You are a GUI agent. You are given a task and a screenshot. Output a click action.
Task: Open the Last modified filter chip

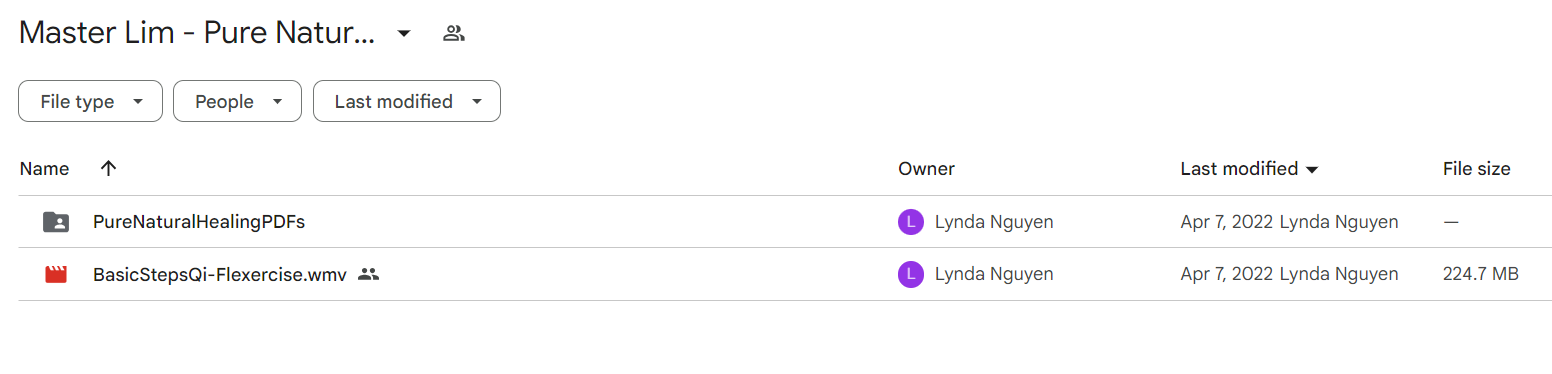(x=407, y=101)
